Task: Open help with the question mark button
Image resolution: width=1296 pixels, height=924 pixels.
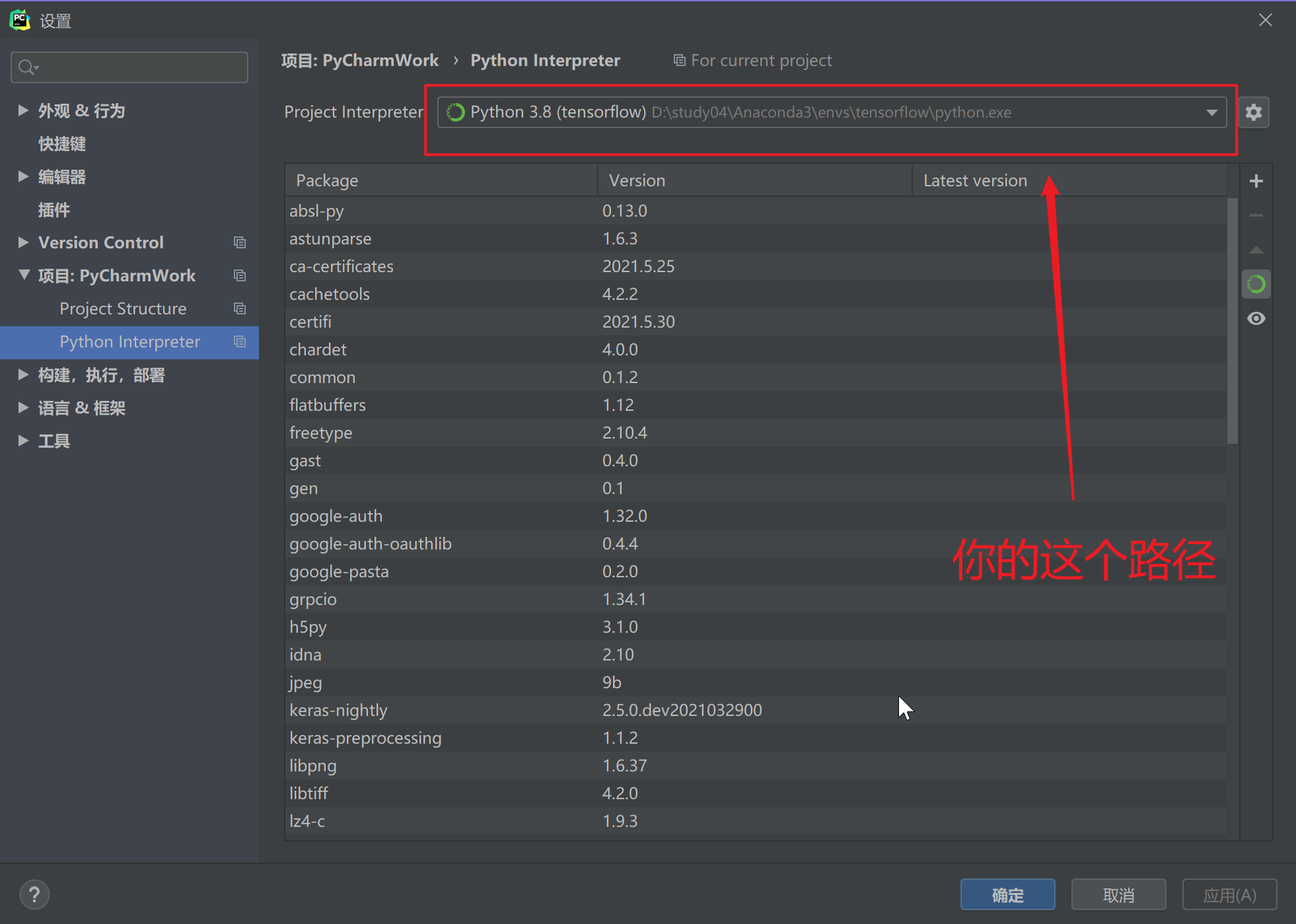Action: point(34,895)
